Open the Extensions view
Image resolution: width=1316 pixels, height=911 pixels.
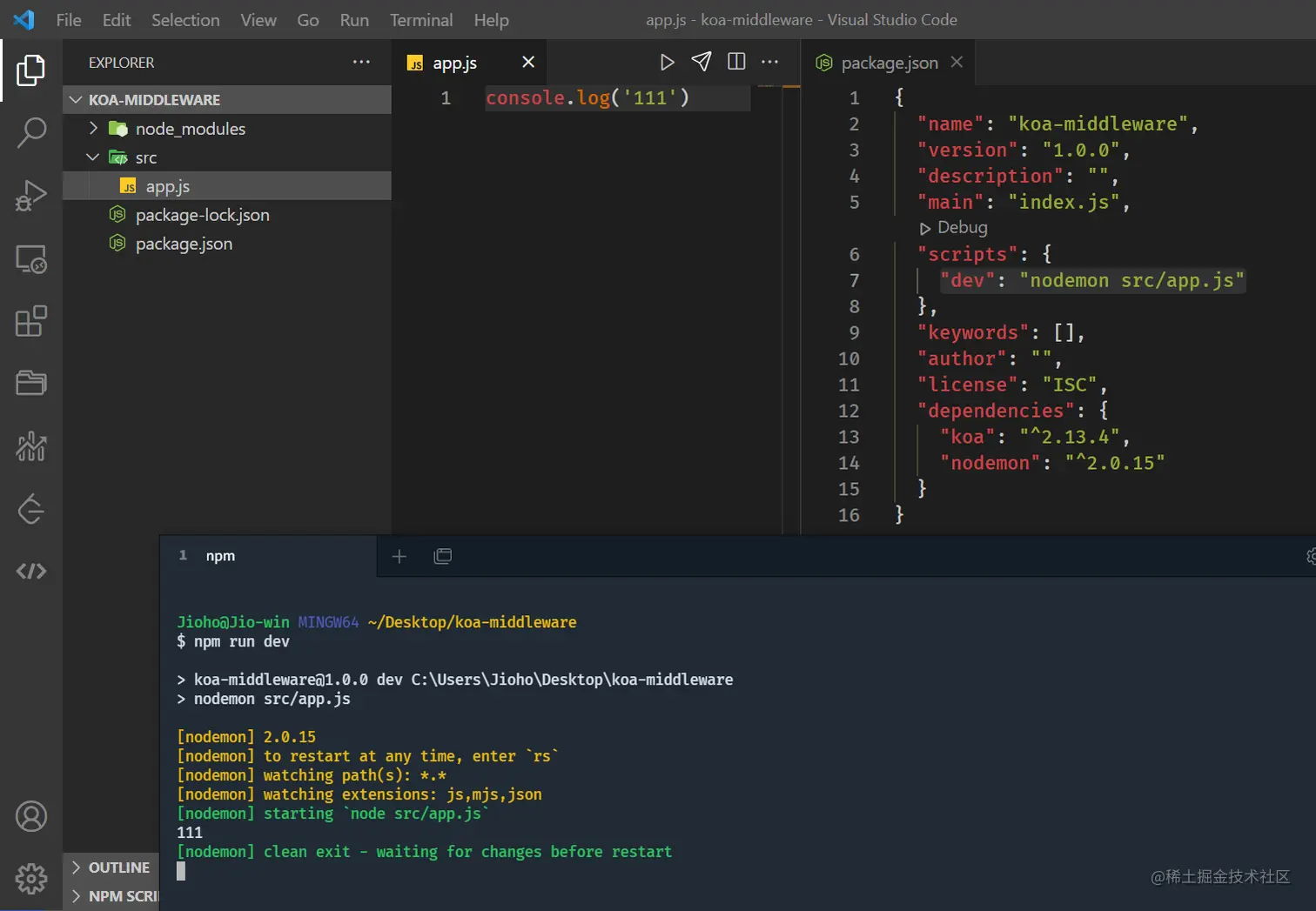31,321
